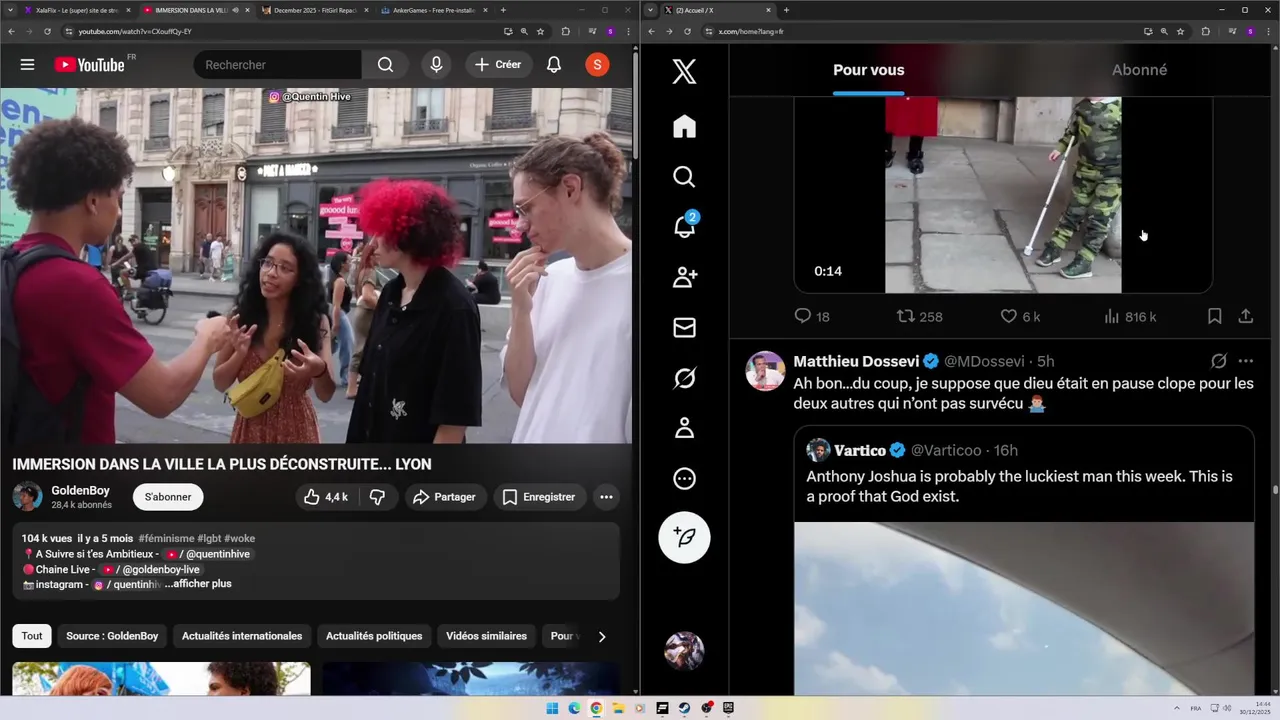
Task: Start YouTube voice search with microphone icon
Action: point(436,65)
